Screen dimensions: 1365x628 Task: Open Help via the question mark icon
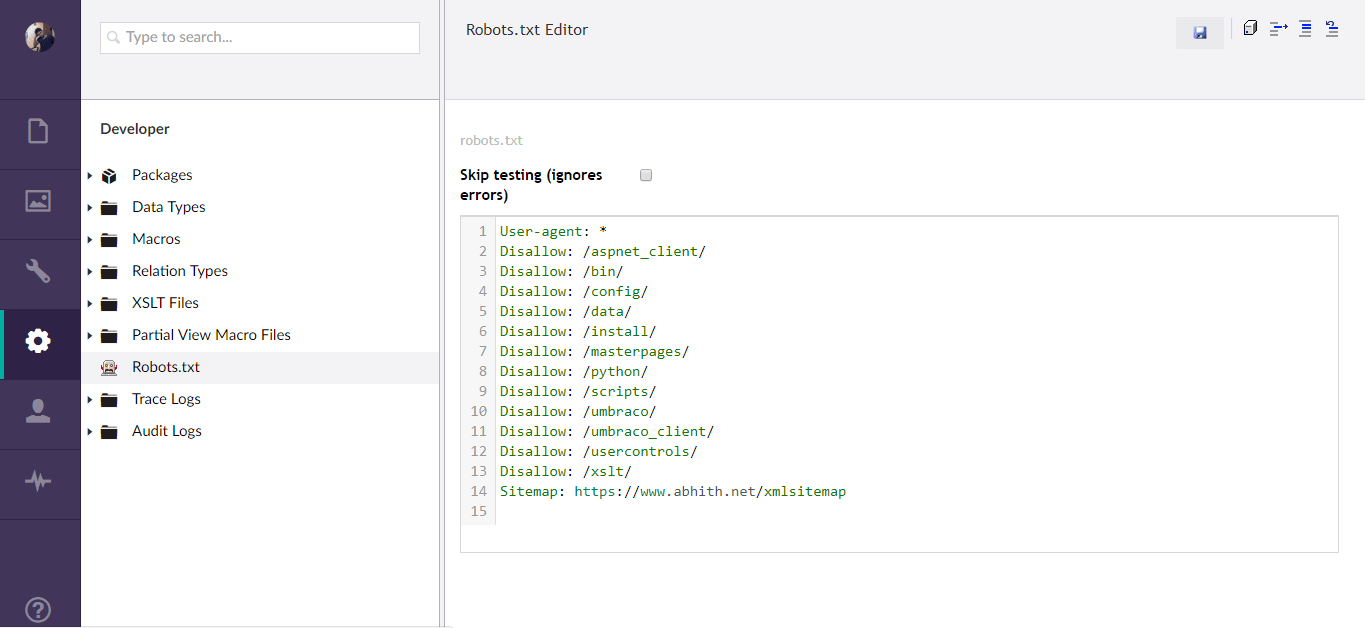(x=38, y=609)
